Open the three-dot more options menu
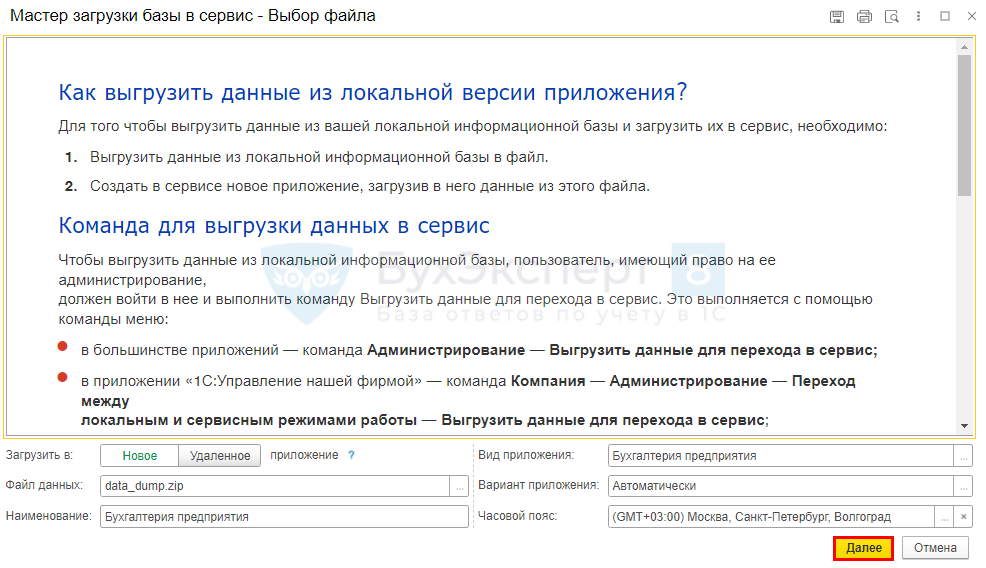Screen dimensions: 986x568 tap(919, 17)
